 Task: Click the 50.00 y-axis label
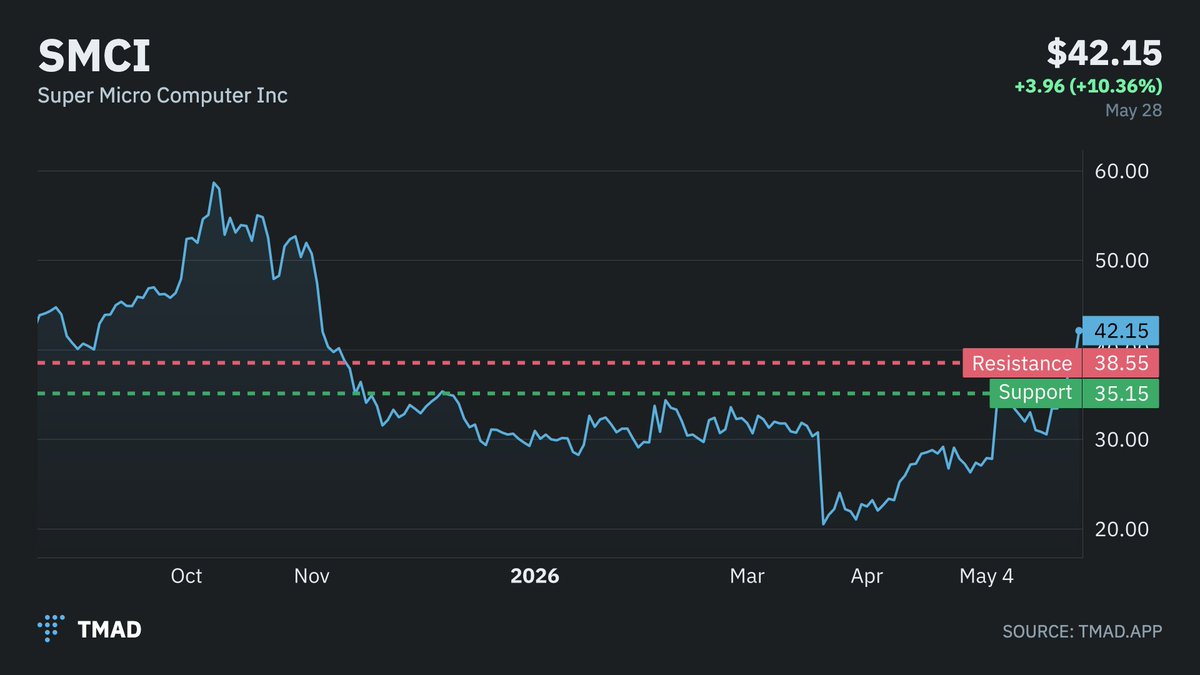[1122, 260]
